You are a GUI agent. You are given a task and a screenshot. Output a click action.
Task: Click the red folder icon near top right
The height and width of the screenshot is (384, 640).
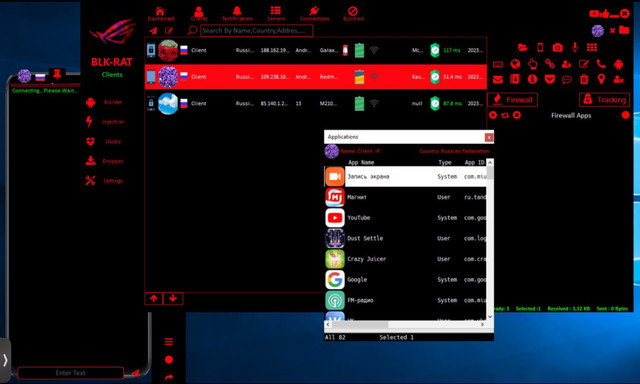pos(624,29)
